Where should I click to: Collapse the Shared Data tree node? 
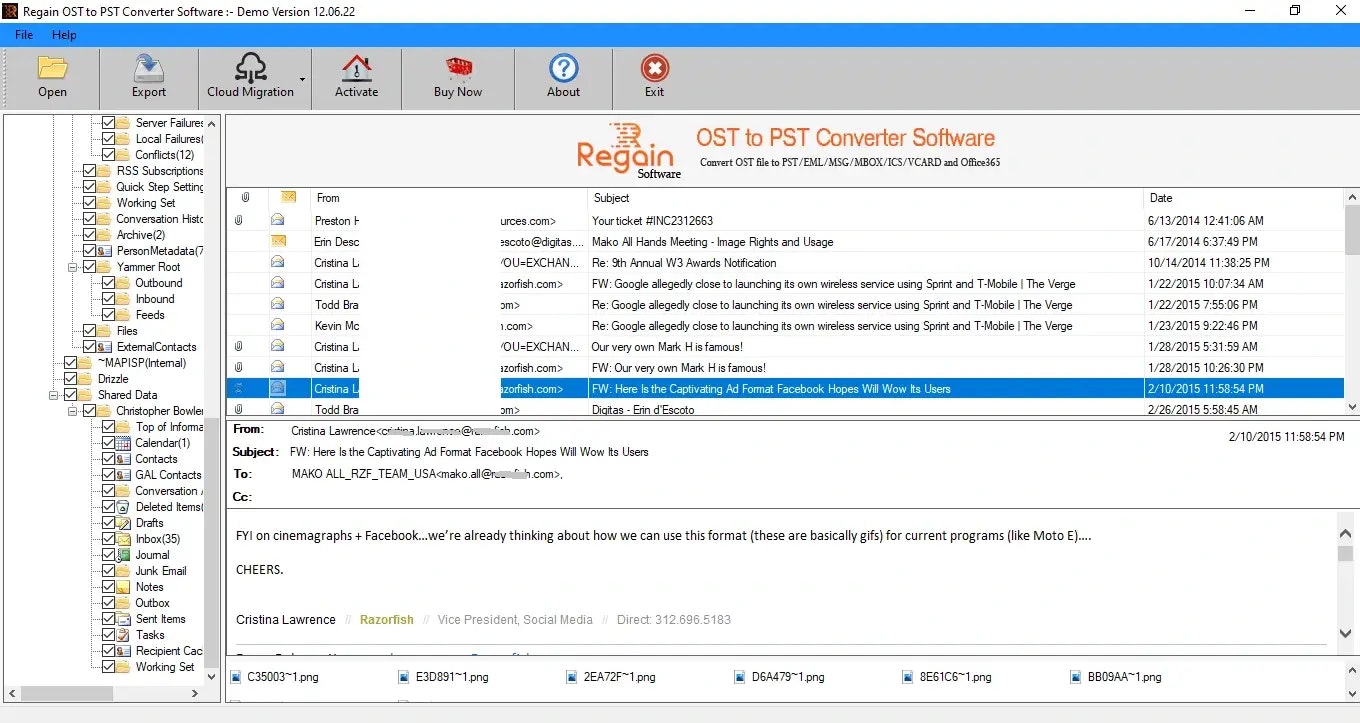point(54,395)
